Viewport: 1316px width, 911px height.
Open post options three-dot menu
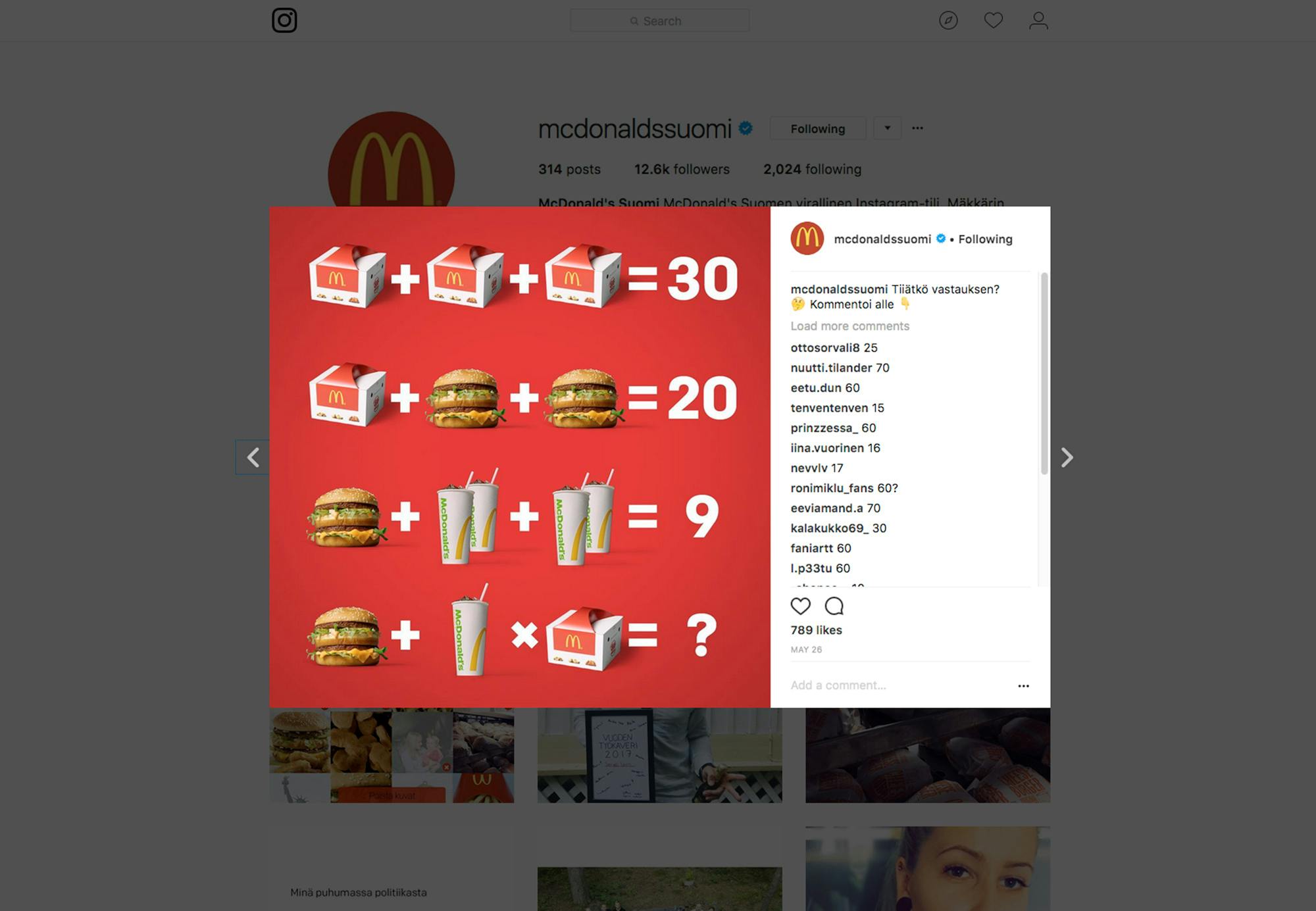(1023, 685)
